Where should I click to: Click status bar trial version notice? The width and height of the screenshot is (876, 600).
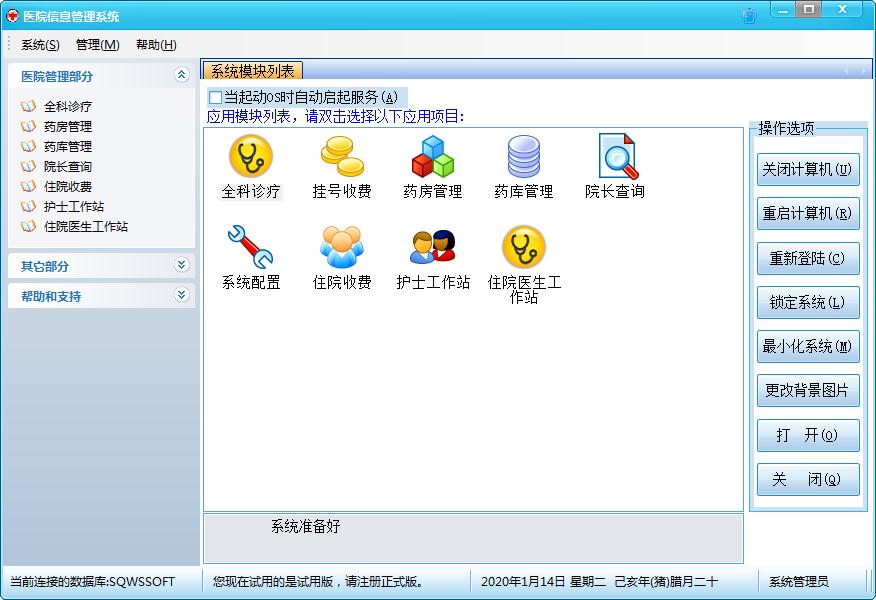coord(318,582)
